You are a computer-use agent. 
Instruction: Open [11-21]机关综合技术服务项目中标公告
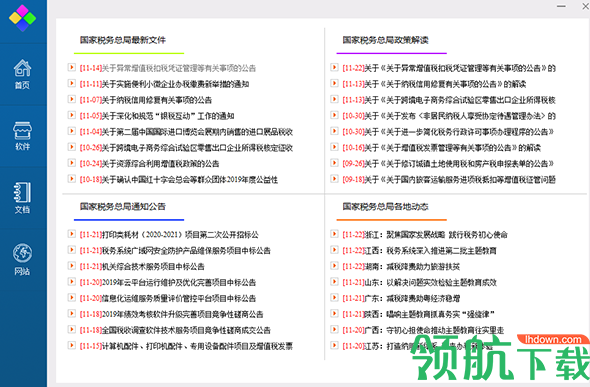142,267
